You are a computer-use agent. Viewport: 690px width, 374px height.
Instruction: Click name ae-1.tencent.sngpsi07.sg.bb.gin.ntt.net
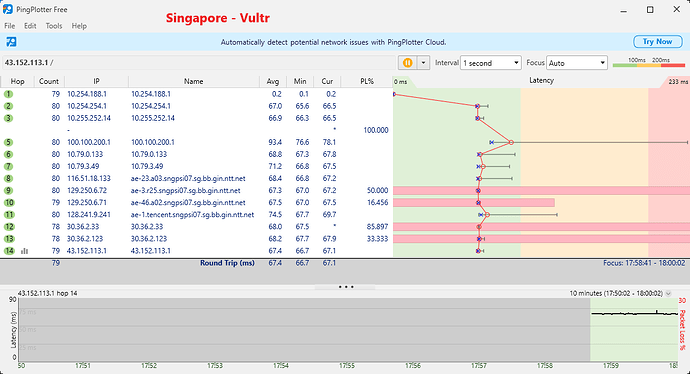[192, 215]
